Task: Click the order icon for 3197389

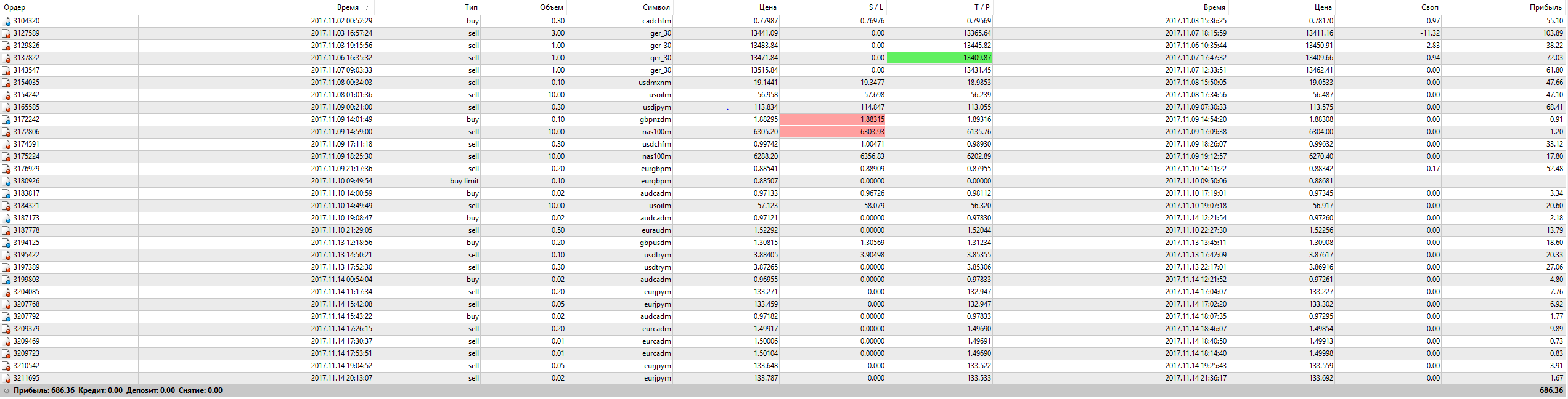Action: [x=6, y=267]
